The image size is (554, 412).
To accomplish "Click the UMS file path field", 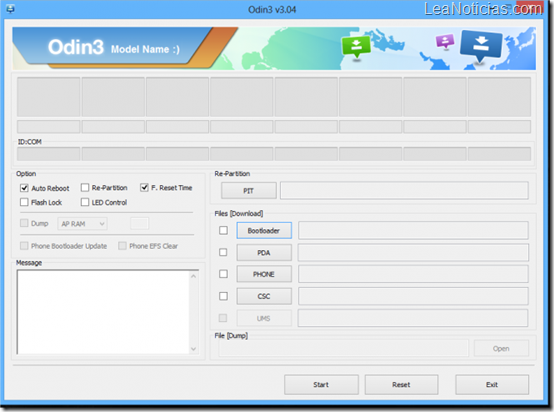I will pyautogui.click(x=413, y=318).
